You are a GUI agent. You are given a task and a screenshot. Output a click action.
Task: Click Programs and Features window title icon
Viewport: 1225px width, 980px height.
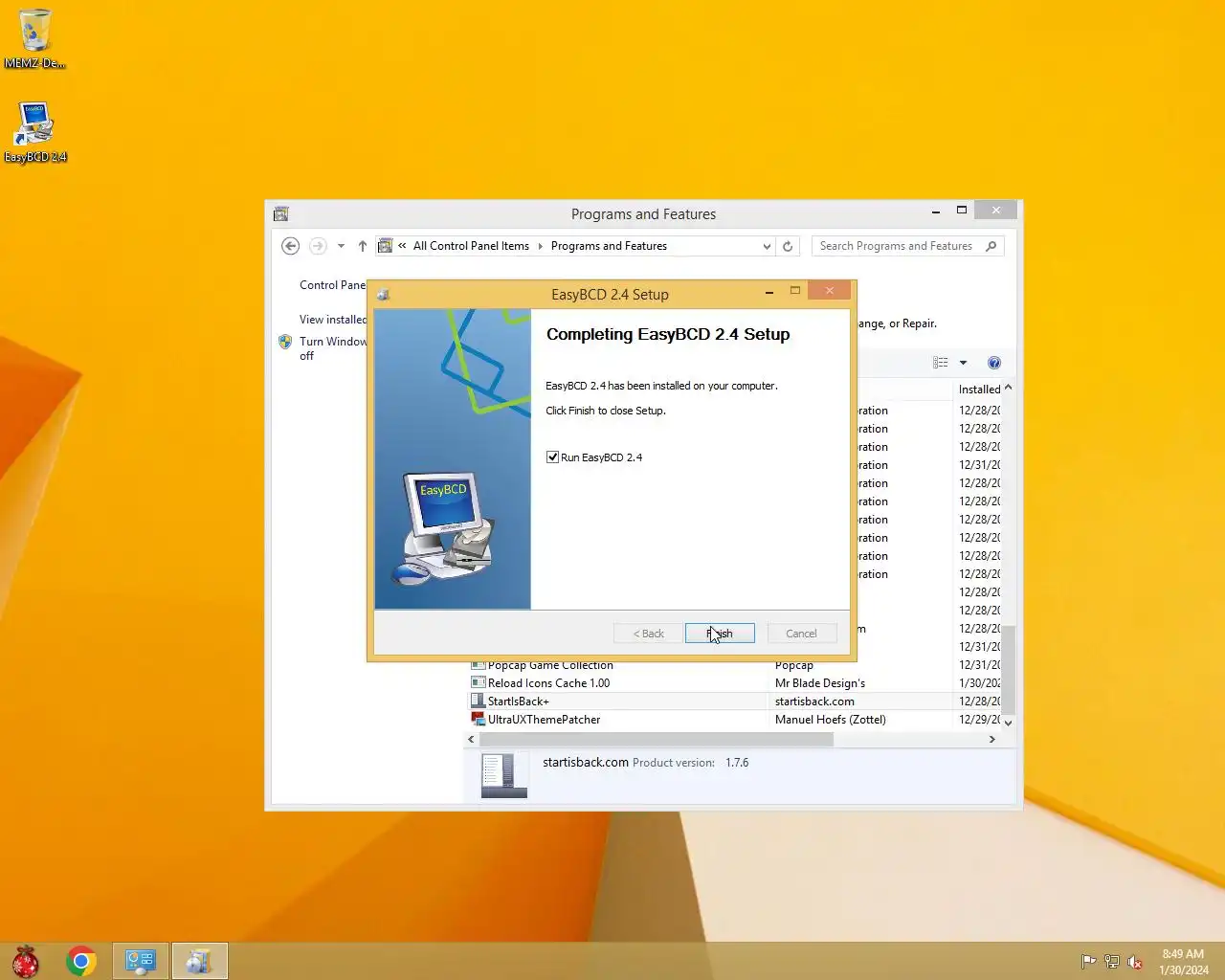[x=280, y=214]
